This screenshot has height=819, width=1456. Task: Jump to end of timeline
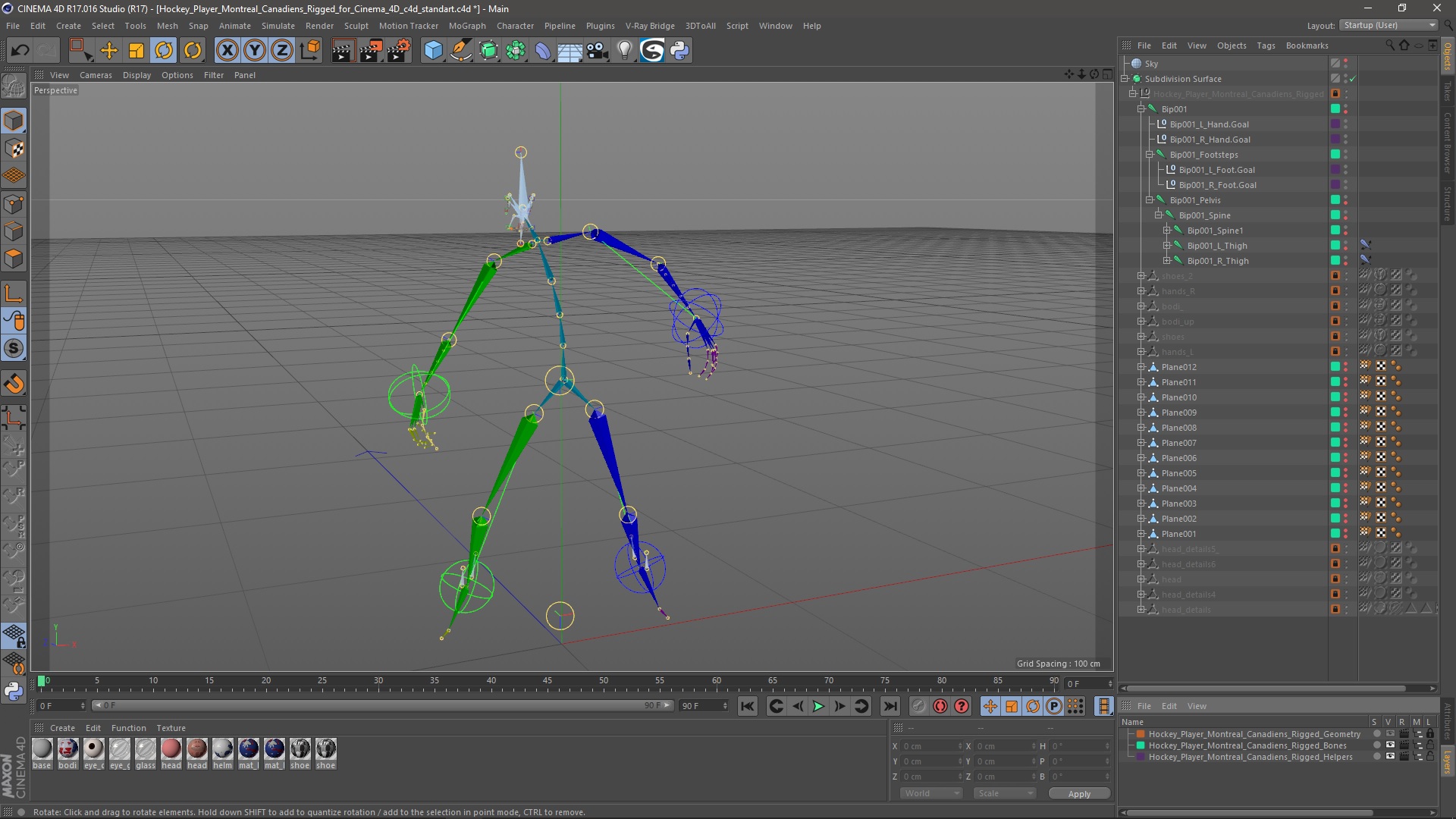pos(890,706)
